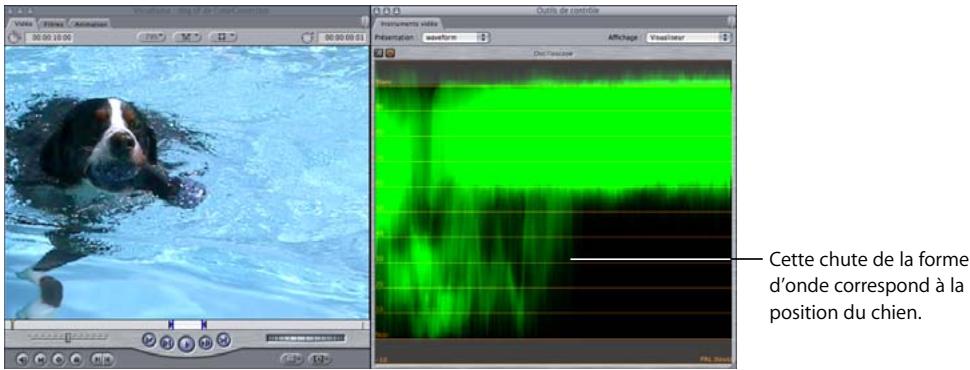Switch to the Filtres tab

click(53, 24)
